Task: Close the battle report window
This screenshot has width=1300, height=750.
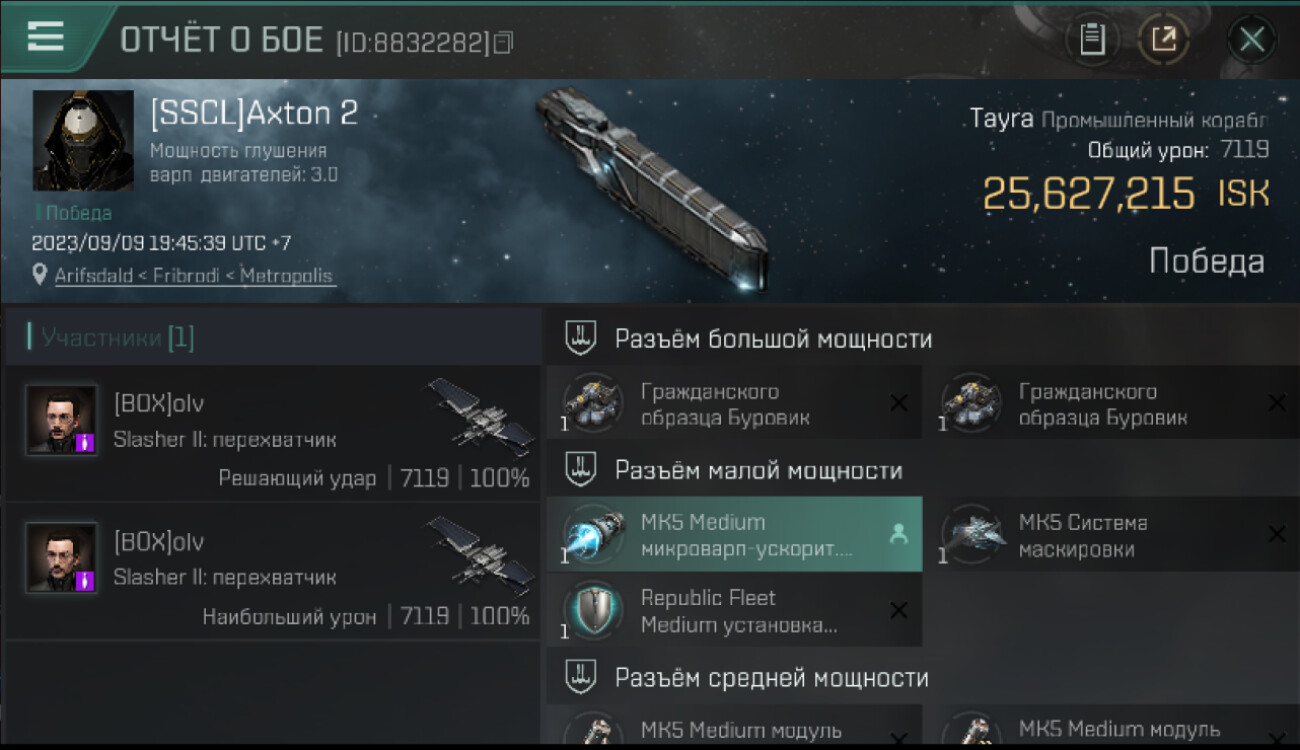Action: (1252, 41)
